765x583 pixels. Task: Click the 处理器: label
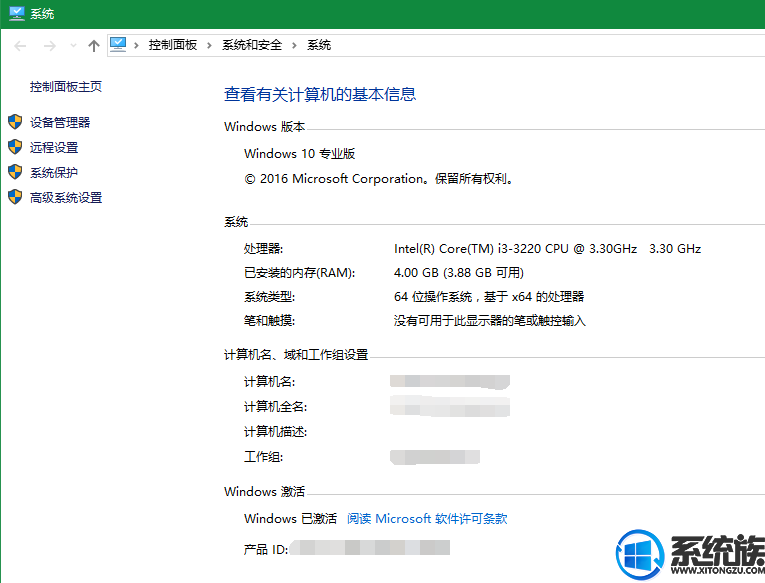(x=263, y=249)
